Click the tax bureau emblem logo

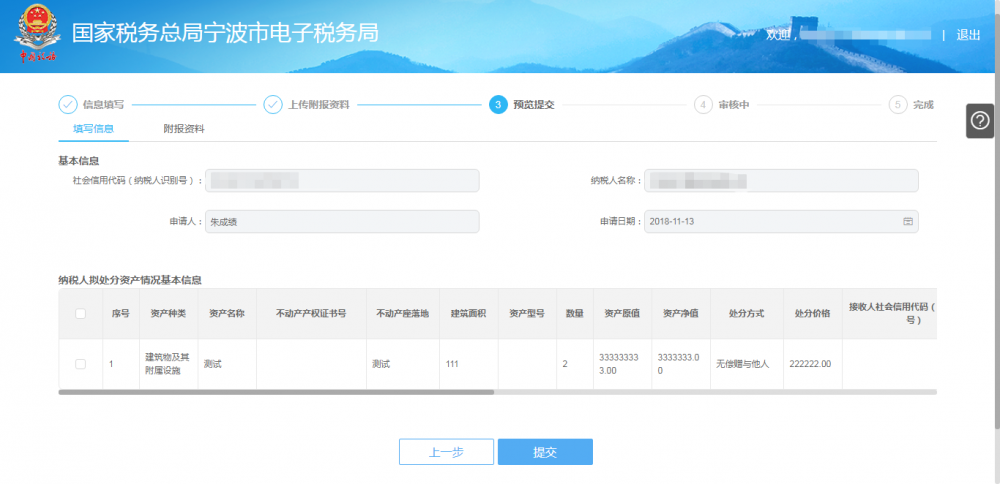[37, 32]
